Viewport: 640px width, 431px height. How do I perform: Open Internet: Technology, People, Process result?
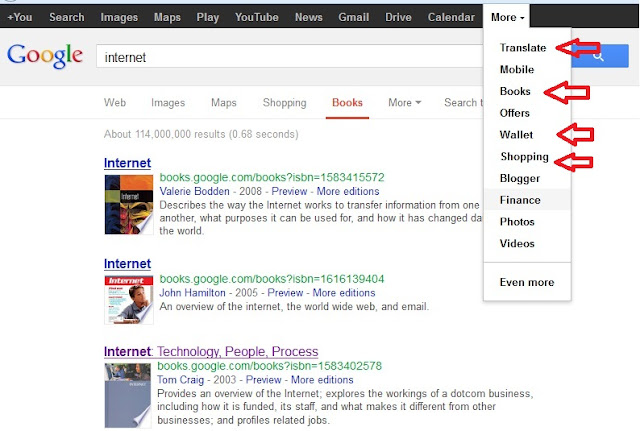point(211,351)
